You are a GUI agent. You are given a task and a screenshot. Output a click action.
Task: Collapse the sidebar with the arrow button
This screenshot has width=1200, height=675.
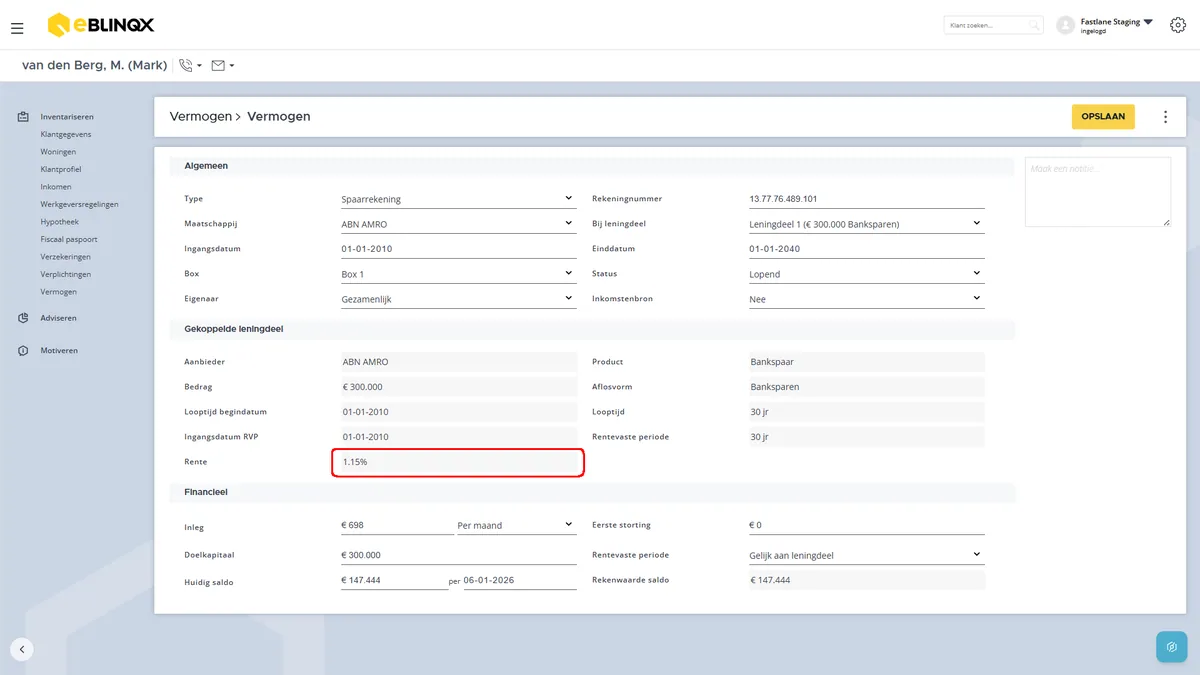tap(22, 649)
